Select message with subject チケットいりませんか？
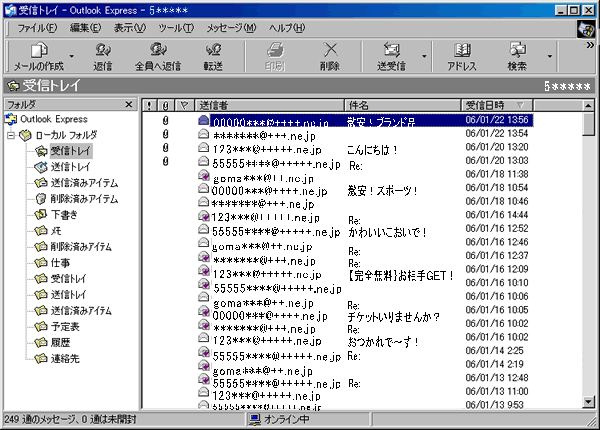600x430 pixels. tap(393, 317)
